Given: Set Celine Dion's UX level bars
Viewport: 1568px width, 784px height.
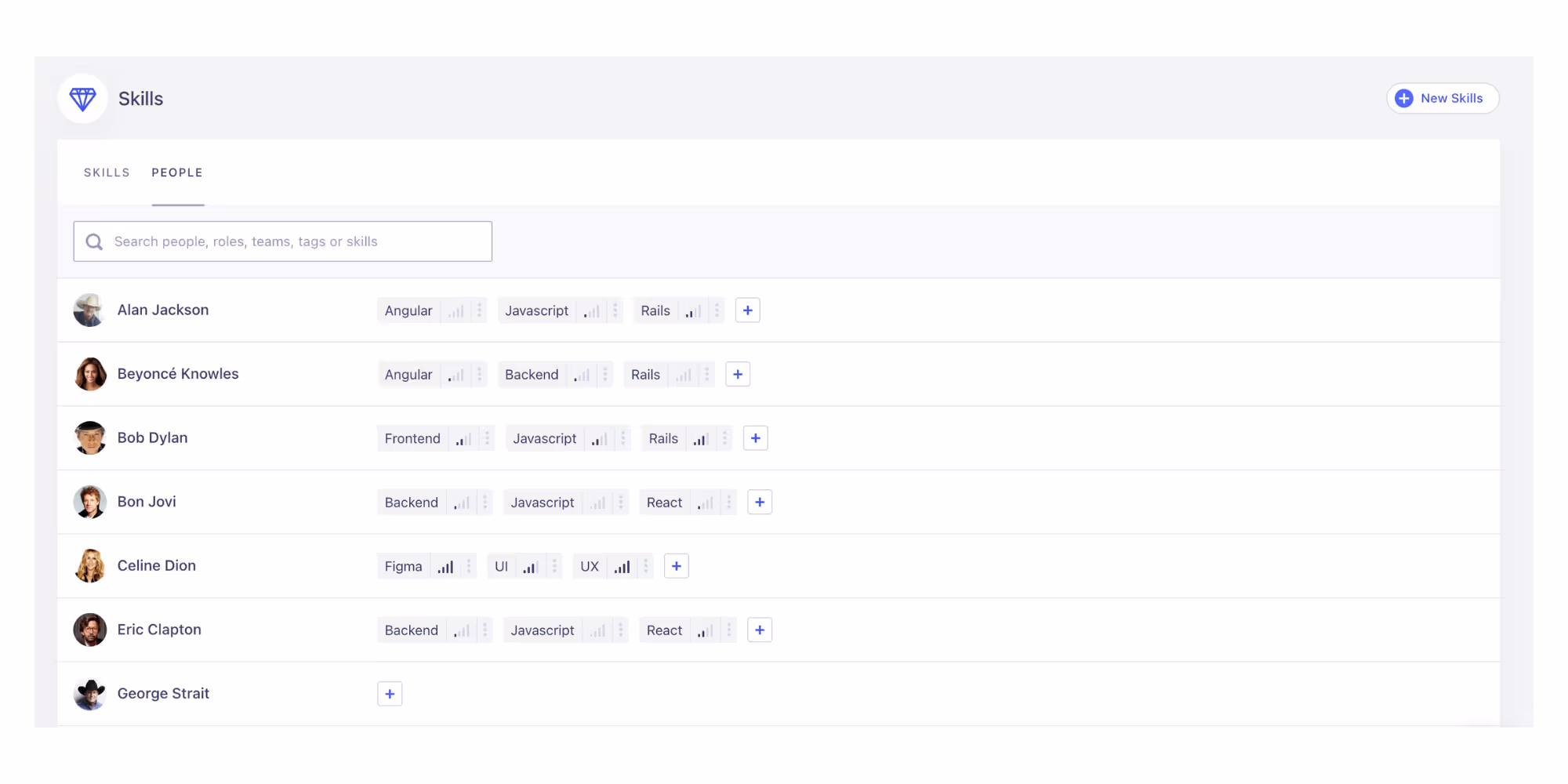Looking at the screenshot, I should (x=622, y=567).
